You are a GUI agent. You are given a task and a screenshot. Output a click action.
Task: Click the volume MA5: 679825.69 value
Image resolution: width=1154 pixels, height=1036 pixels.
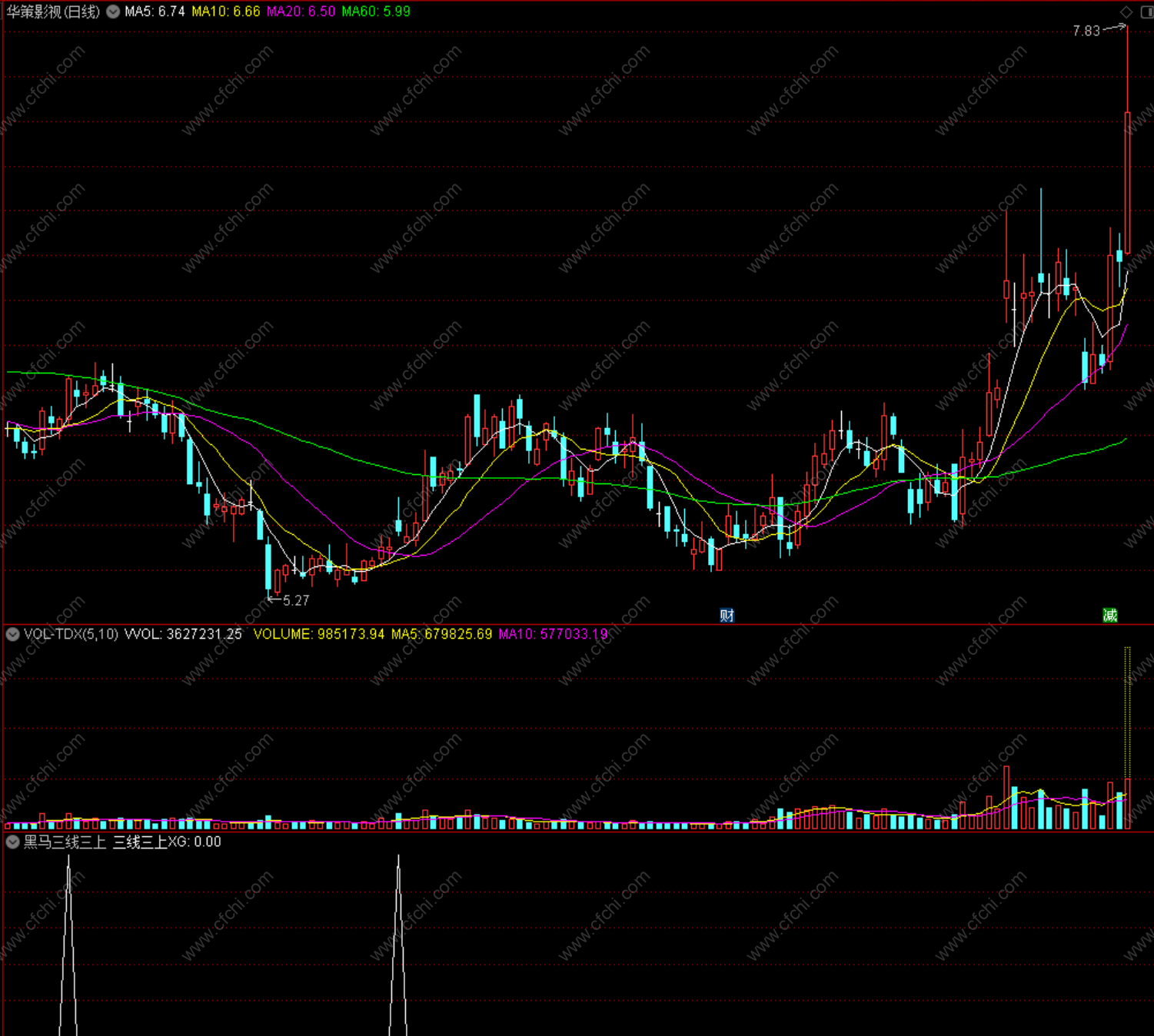tap(441, 634)
